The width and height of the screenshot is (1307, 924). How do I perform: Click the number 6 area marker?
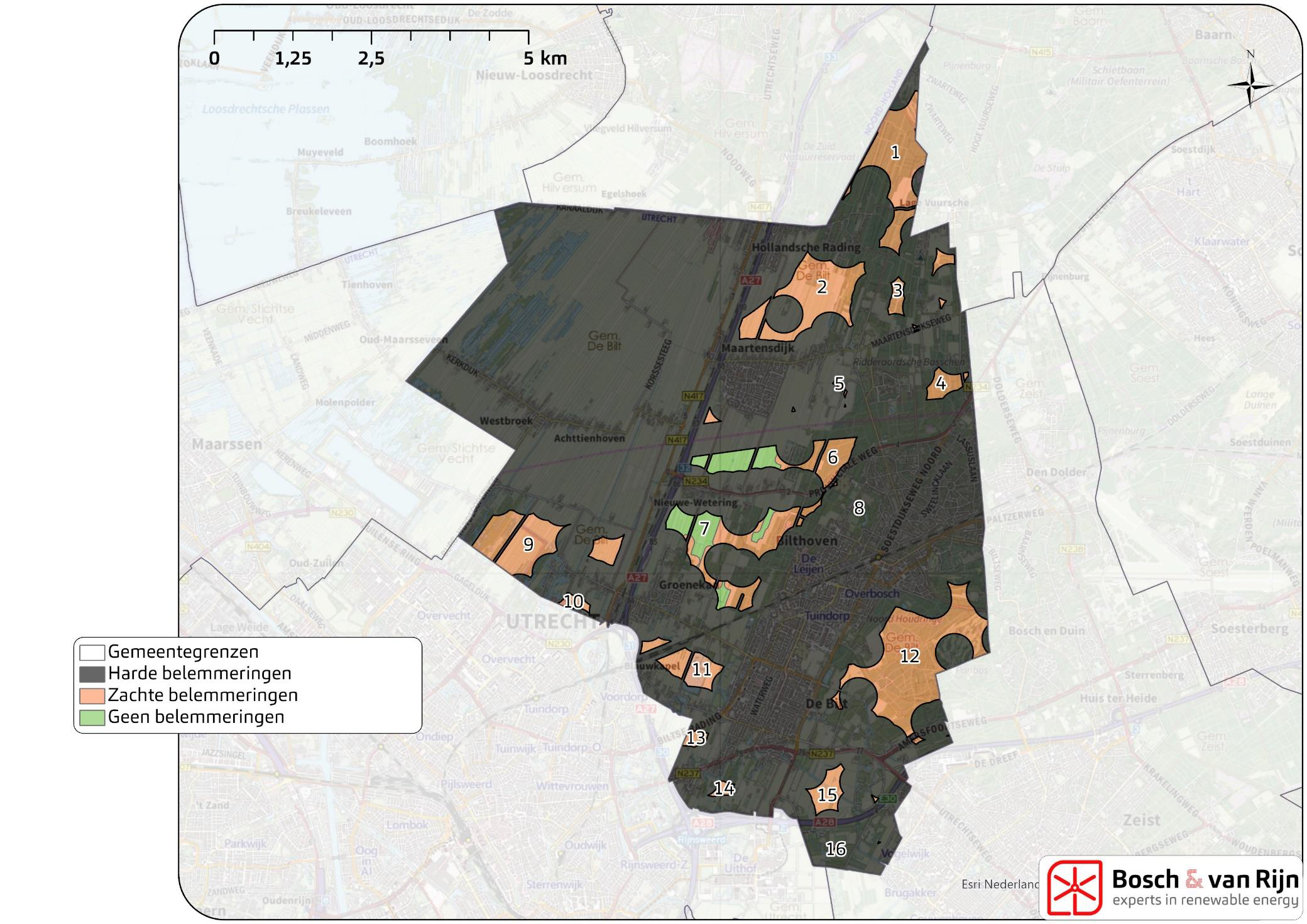click(x=833, y=457)
